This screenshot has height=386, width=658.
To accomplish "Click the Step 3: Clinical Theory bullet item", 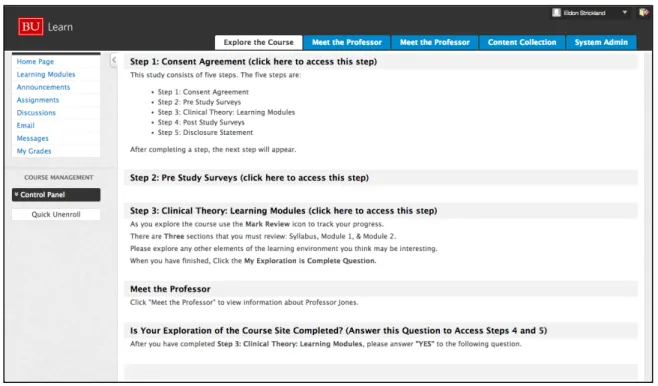I will point(226,112).
